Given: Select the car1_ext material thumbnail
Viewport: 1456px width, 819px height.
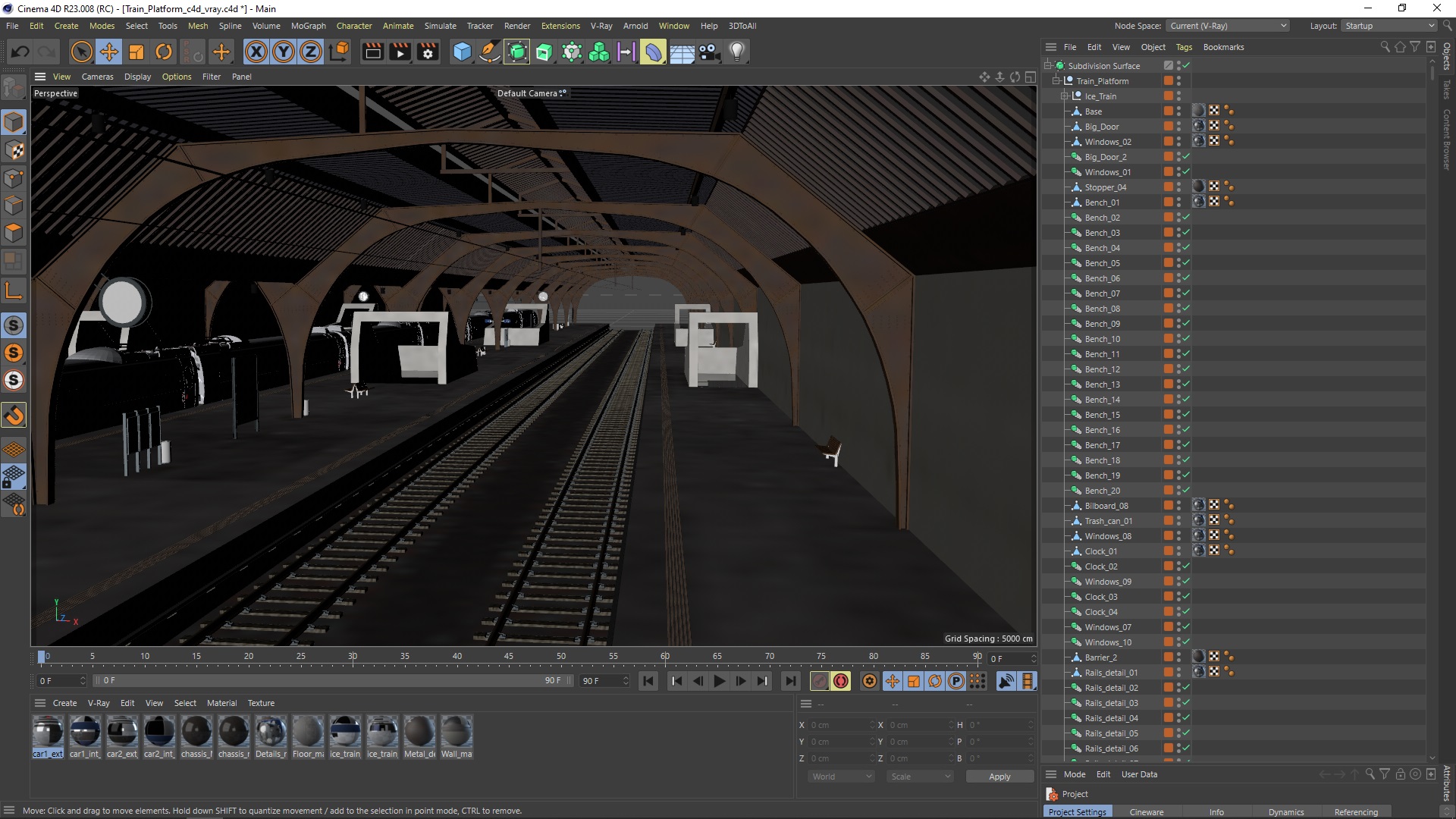Looking at the screenshot, I should point(48,736).
